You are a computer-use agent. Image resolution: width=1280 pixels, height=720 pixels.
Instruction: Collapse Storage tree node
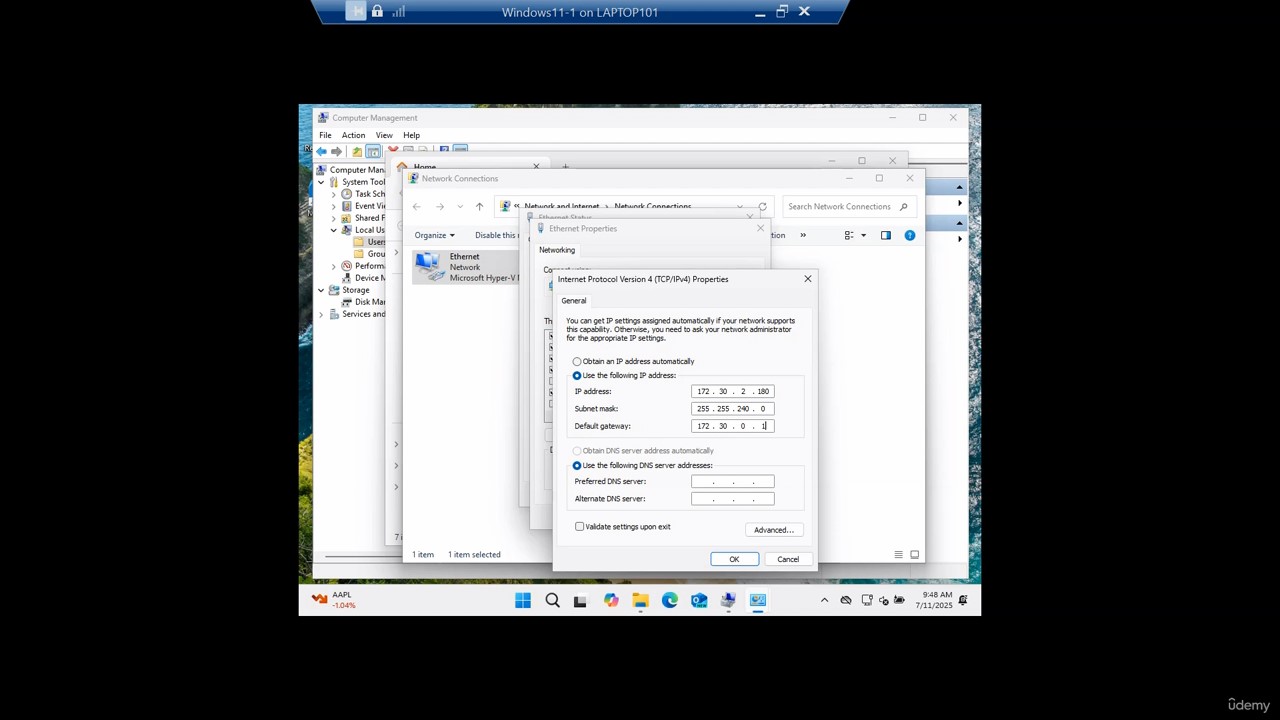coord(321,290)
